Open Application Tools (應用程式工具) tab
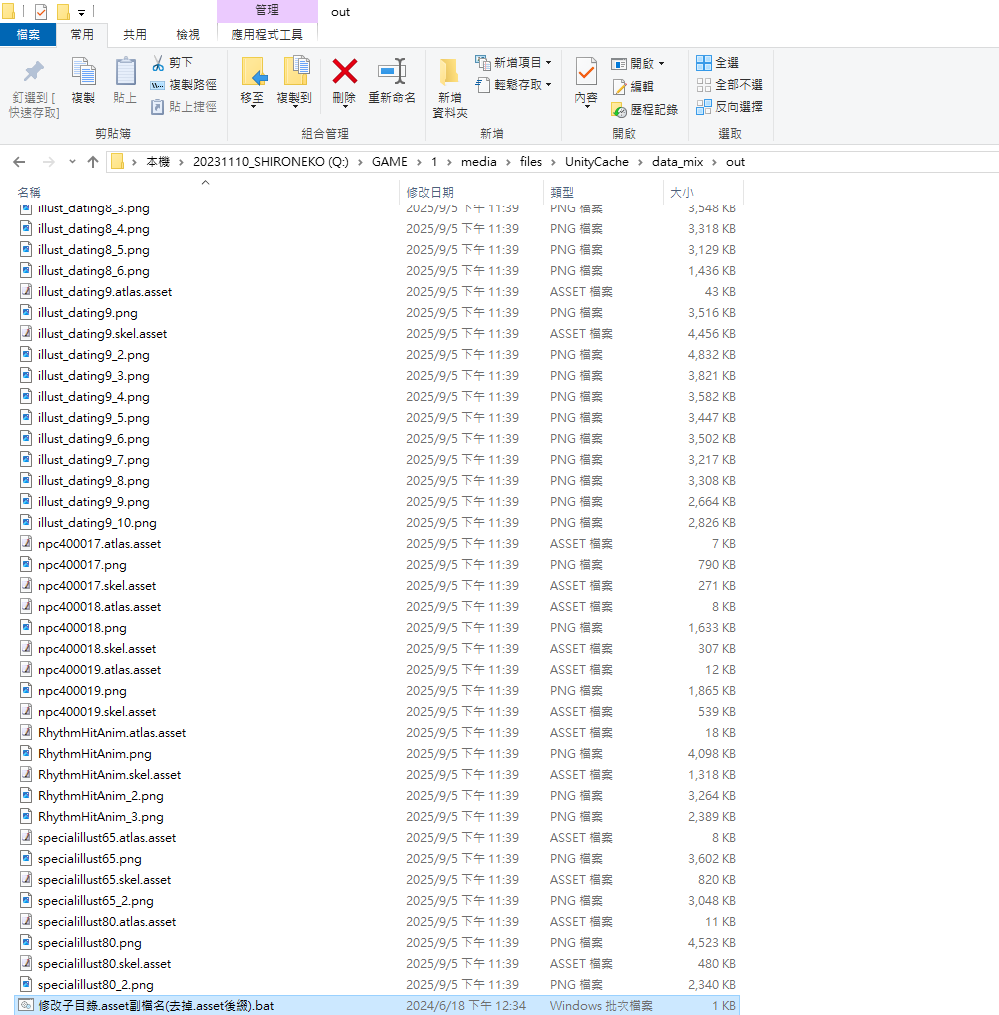 coord(267,35)
